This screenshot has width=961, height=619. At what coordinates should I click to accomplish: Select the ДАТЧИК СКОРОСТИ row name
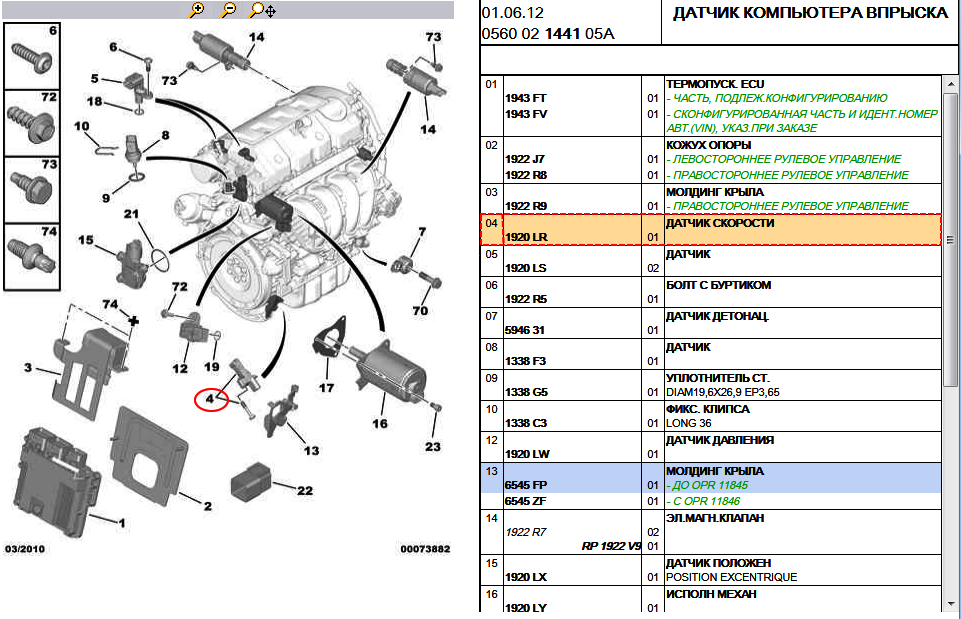click(x=720, y=223)
